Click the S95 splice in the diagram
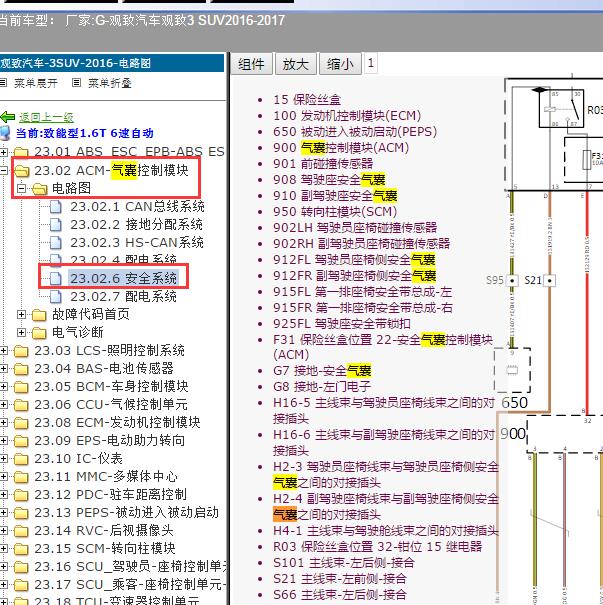 512,281
